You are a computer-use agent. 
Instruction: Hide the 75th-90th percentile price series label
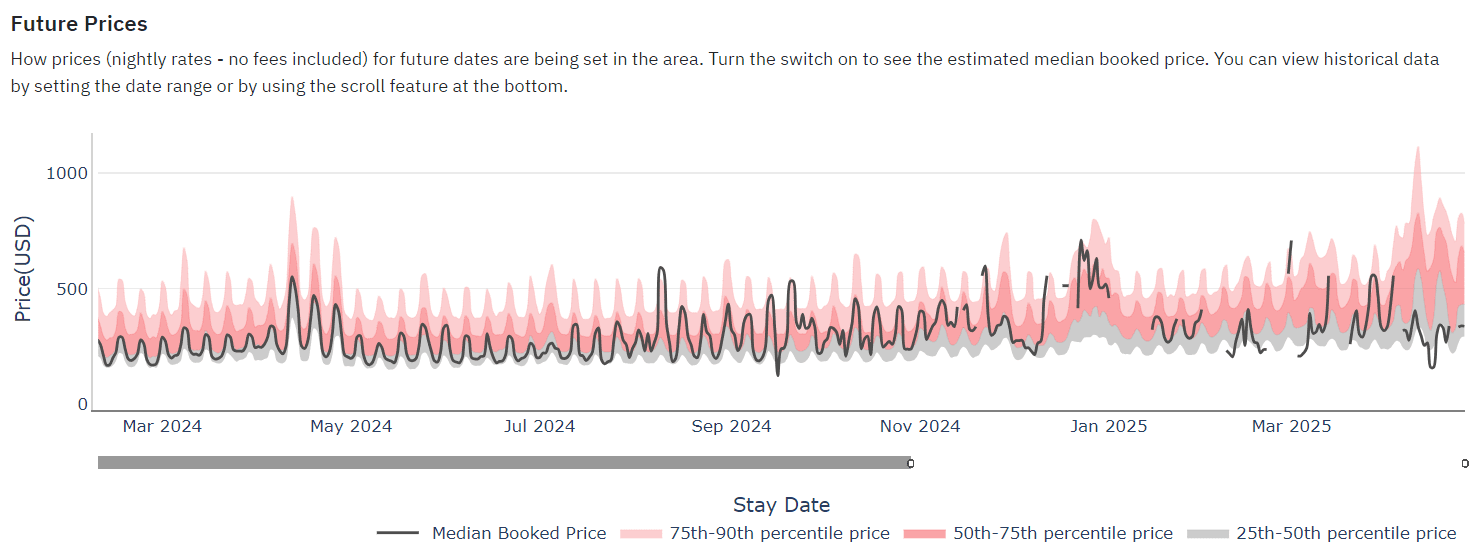click(x=779, y=533)
